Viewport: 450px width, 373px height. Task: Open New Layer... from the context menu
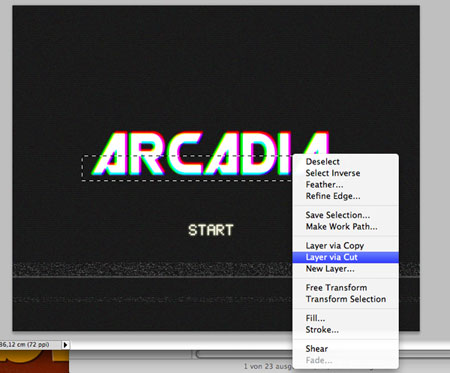[345, 269]
